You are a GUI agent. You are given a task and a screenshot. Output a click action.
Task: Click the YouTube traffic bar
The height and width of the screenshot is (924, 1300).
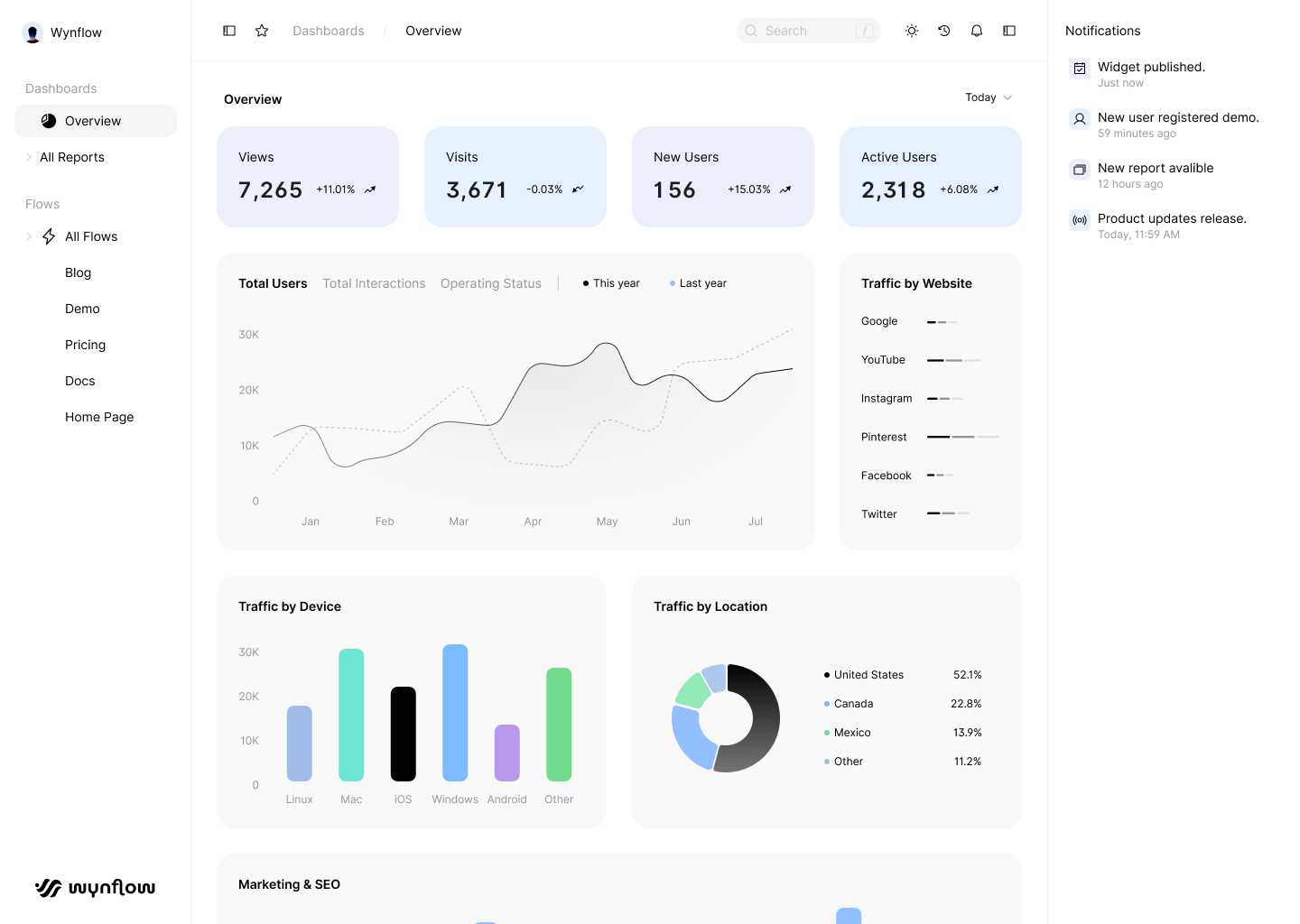click(953, 360)
